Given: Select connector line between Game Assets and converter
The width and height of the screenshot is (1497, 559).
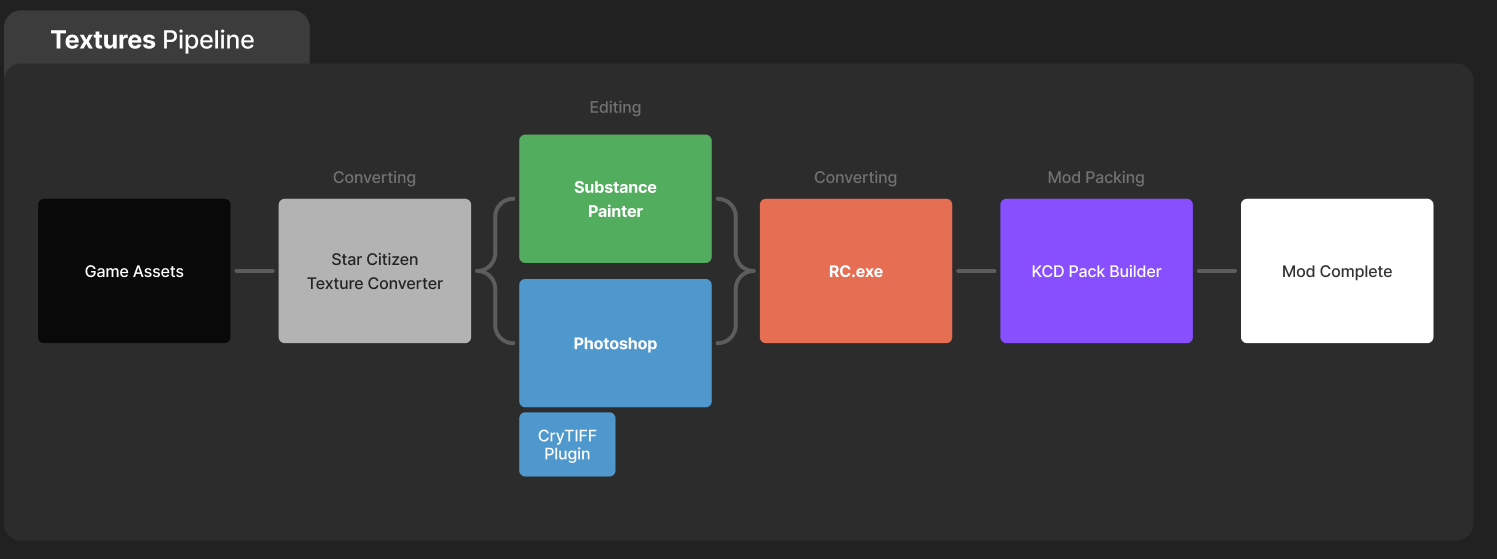Looking at the screenshot, I should click(254, 271).
